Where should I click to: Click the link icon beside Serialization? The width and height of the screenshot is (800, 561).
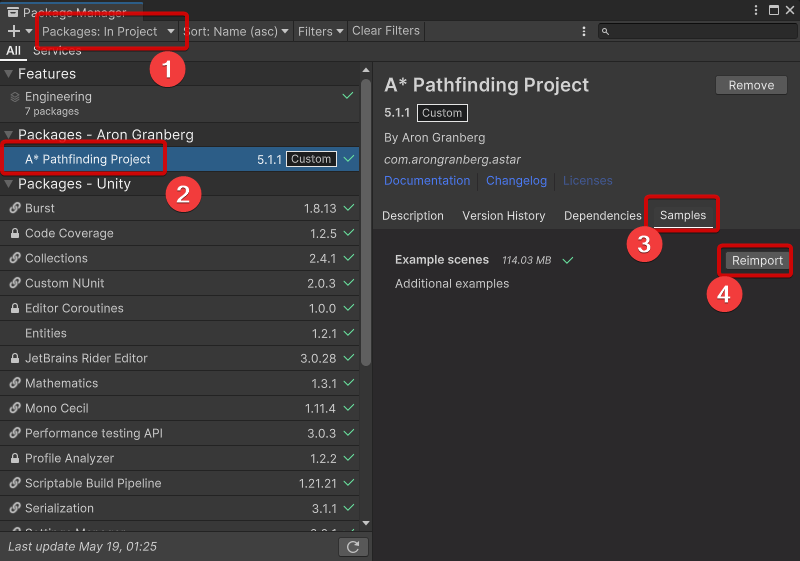pos(15,508)
